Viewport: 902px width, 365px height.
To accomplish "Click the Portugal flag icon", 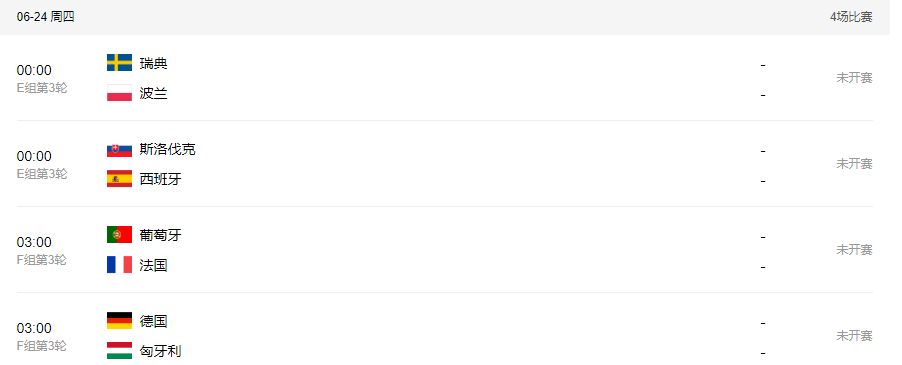I will pos(119,235).
